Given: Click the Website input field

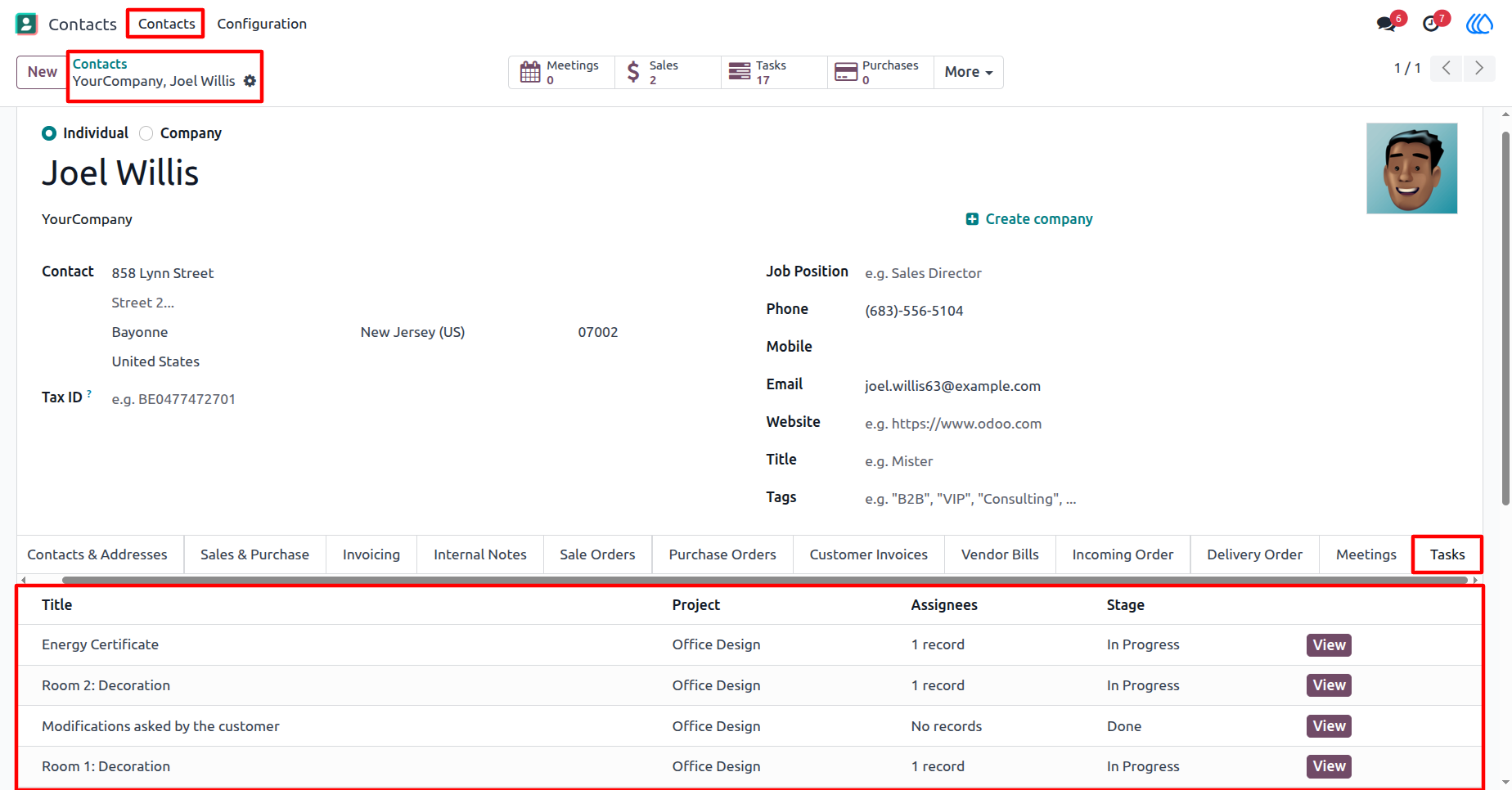Looking at the screenshot, I should 1162,424.
